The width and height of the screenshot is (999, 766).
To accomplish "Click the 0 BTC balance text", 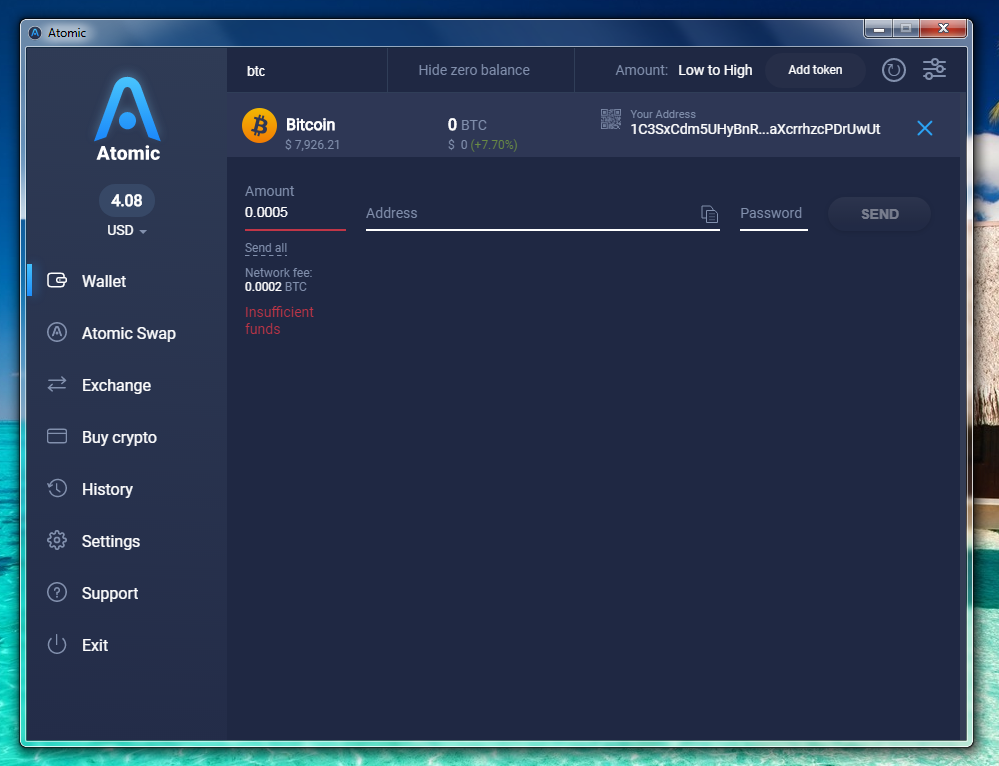I will coord(467,125).
